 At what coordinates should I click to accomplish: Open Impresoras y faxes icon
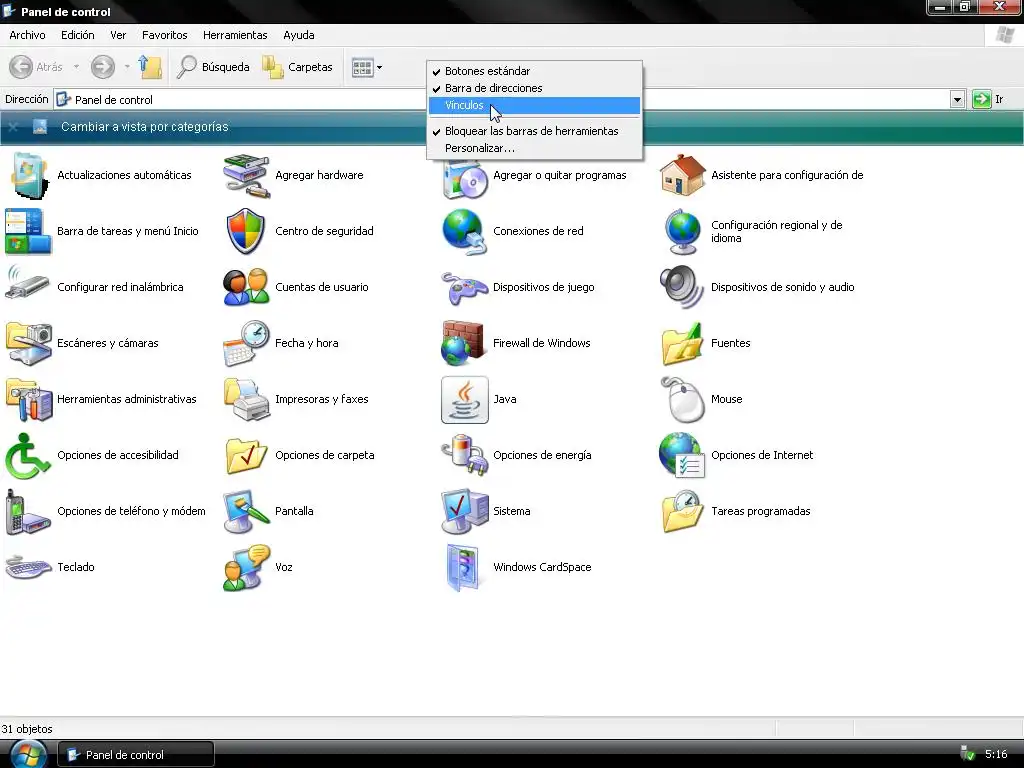pyautogui.click(x=247, y=400)
